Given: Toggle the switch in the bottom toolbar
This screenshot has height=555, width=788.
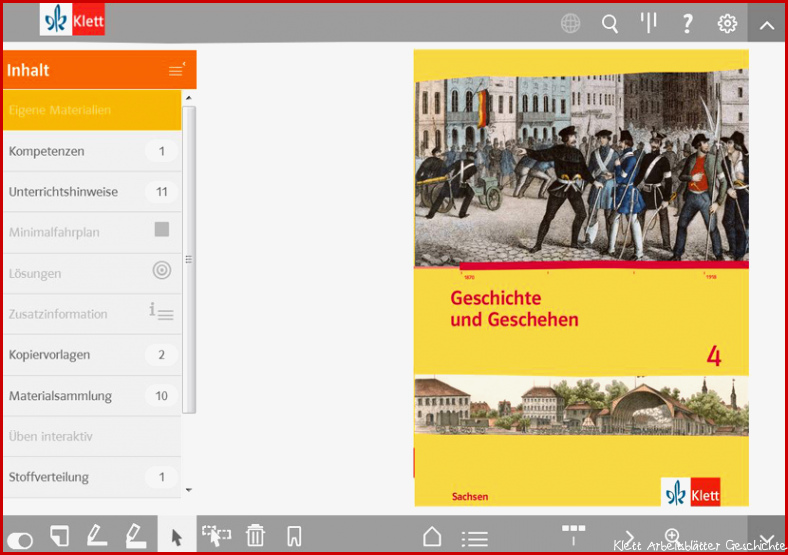Looking at the screenshot, I should tap(20, 540).
